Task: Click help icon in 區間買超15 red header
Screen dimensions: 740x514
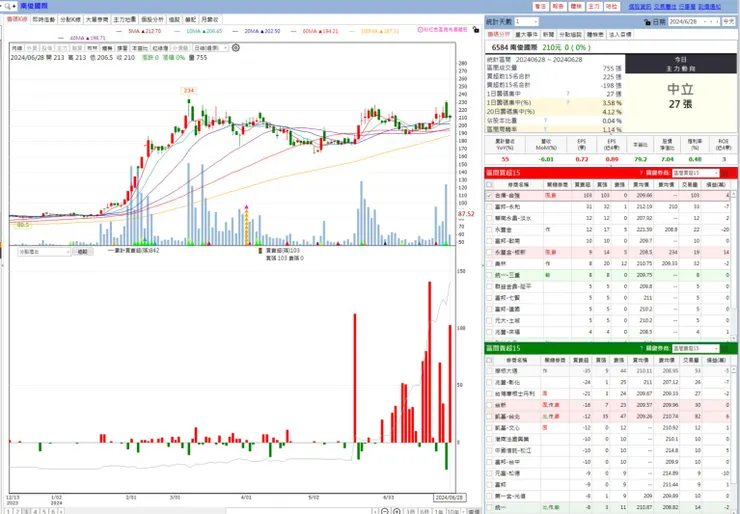Action: (x=641, y=173)
